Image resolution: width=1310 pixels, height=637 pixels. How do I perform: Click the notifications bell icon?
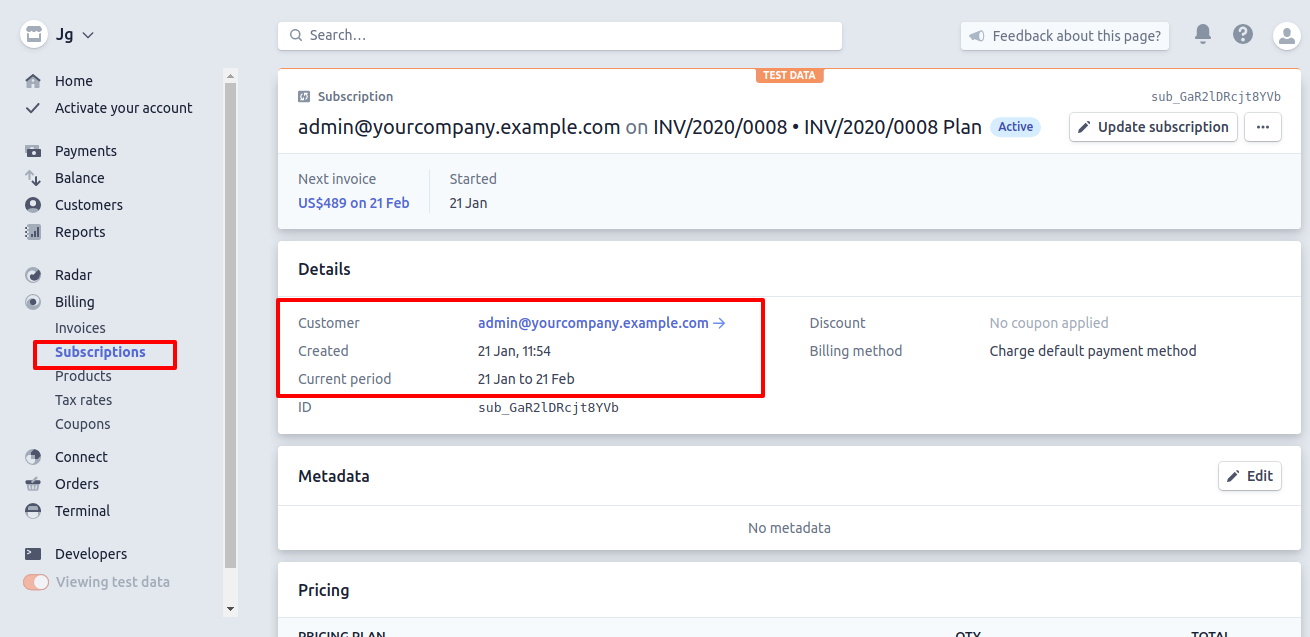tap(1203, 34)
